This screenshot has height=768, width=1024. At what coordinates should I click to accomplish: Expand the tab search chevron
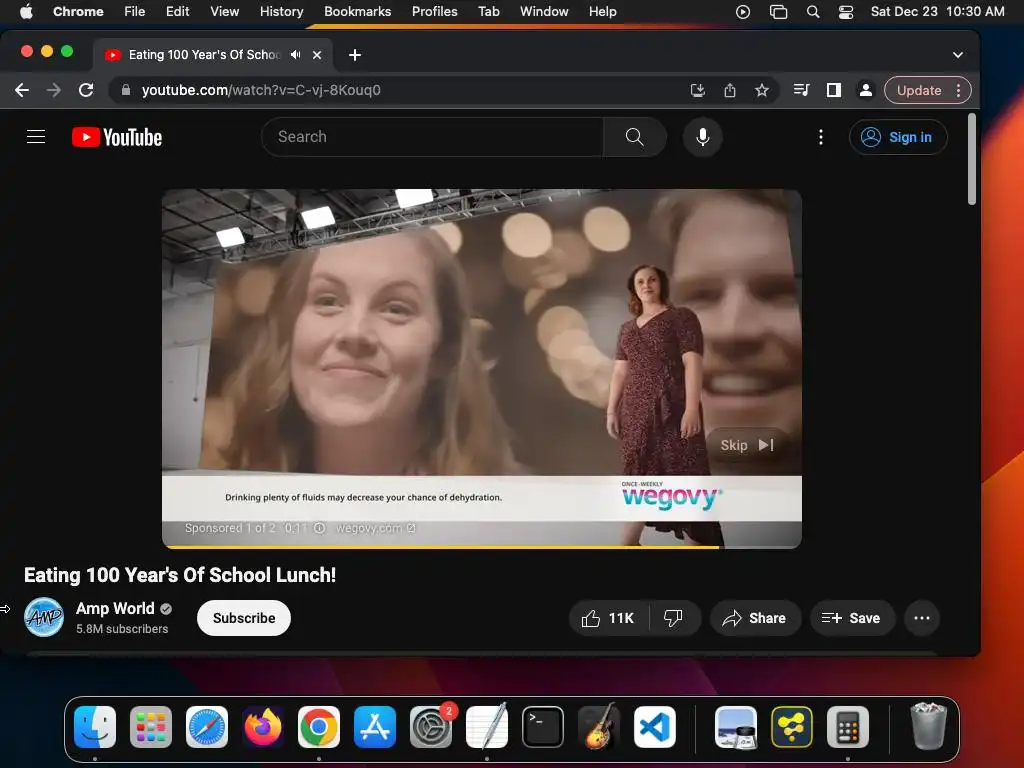957,55
